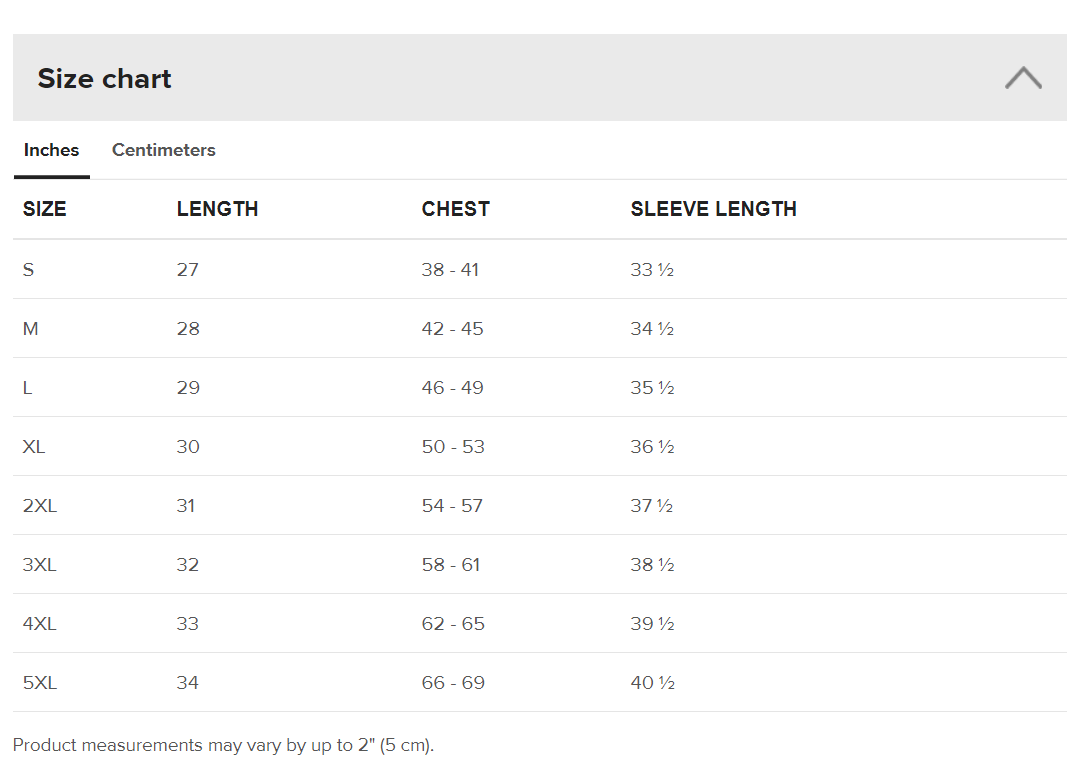Select the L size row
This screenshot has width=1085, height=767.
(x=540, y=387)
